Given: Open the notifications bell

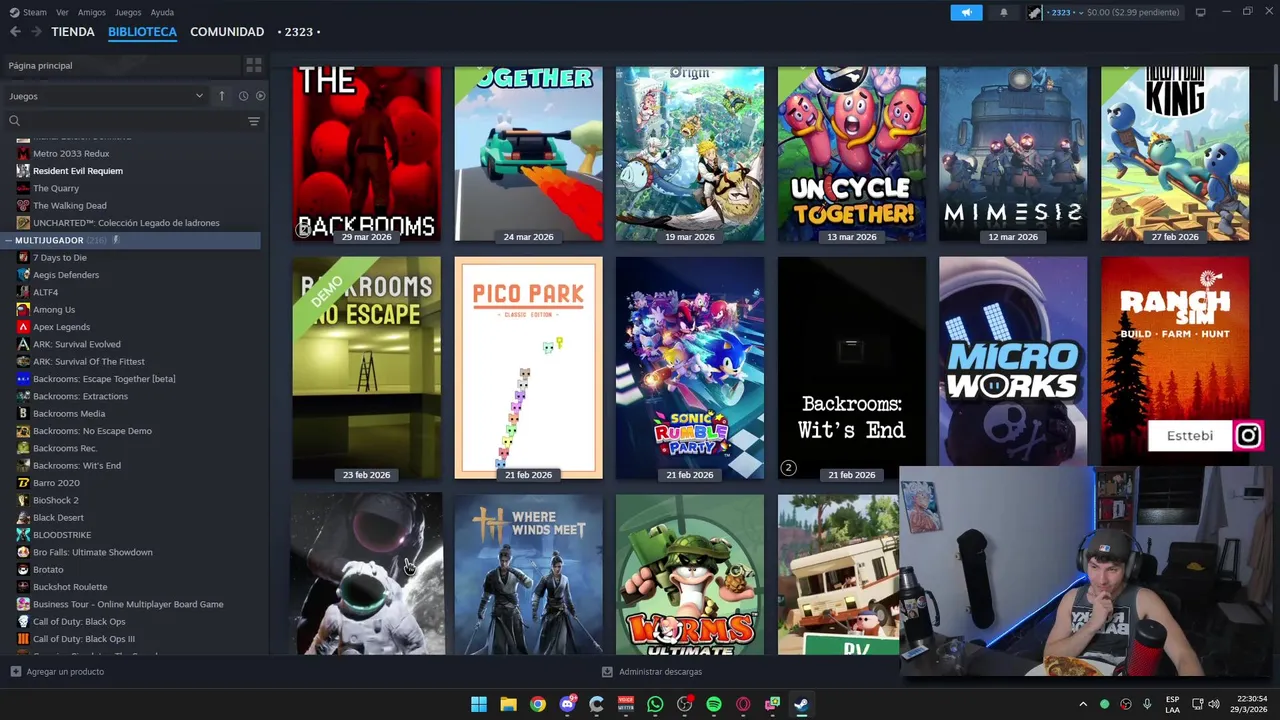Looking at the screenshot, I should tap(1004, 12).
